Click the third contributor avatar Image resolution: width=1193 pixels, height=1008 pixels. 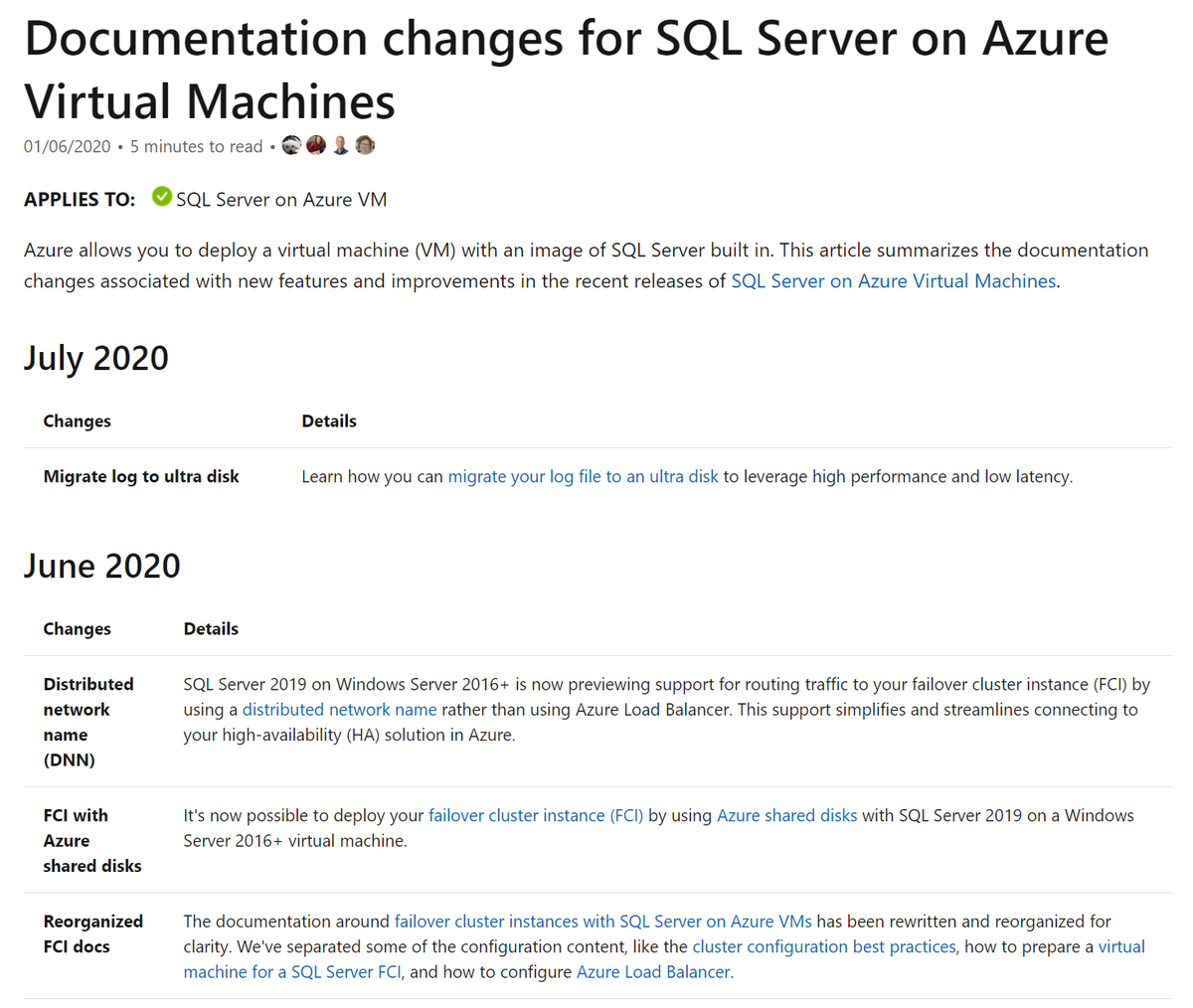[341, 145]
